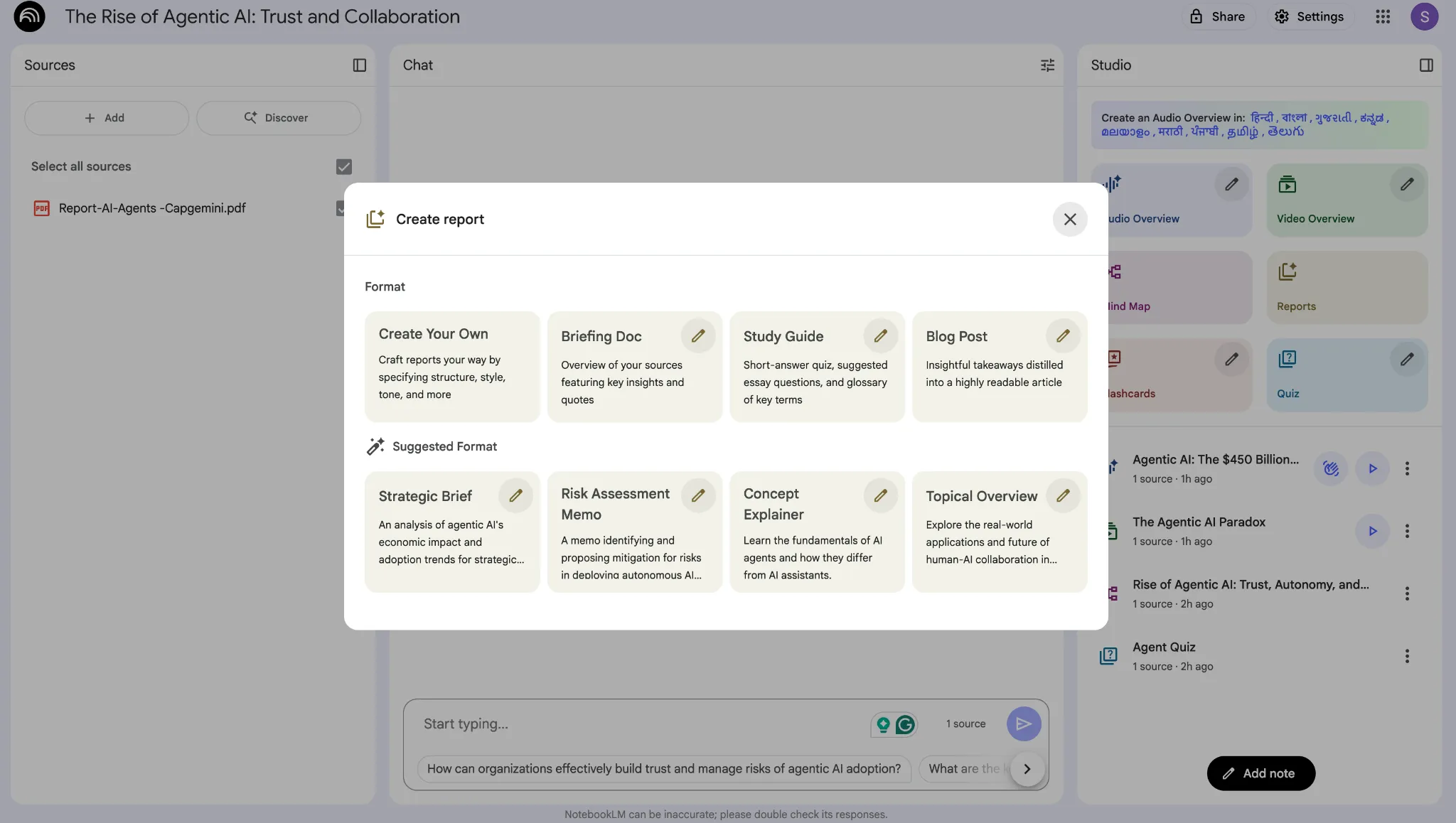Click the Risk Assessment Memo pencil icon
The width and height of the screenshot is (1456, 823).
[698, 495]
